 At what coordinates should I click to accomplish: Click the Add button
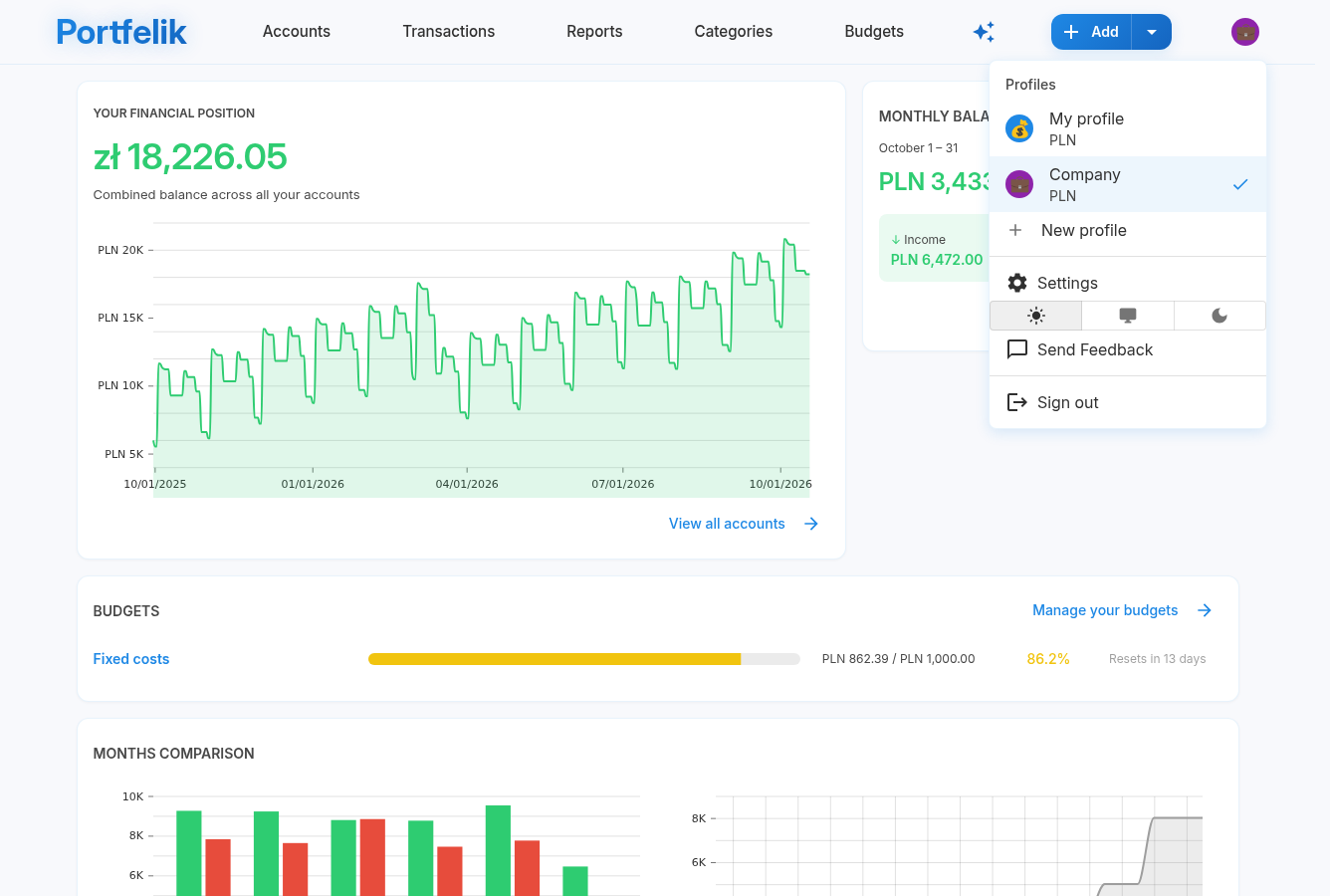tap(1091, 32)
